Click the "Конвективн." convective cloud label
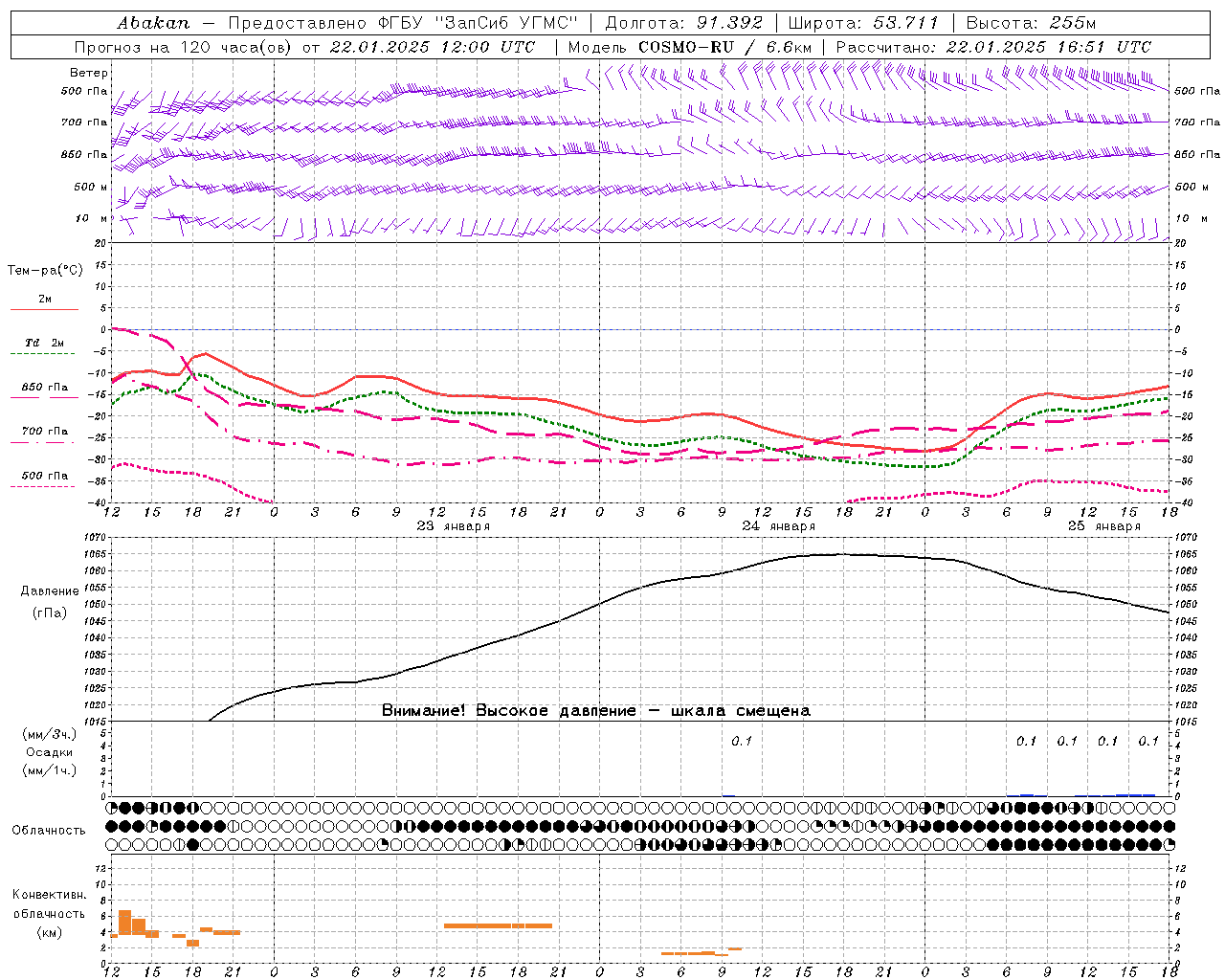The width and height of the screenshot is (1225, 980). [x=50, y=895]
